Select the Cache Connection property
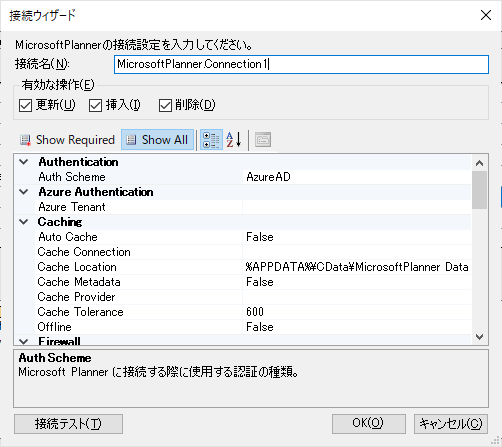The image size is (502, 447). [x=139, y=252]
